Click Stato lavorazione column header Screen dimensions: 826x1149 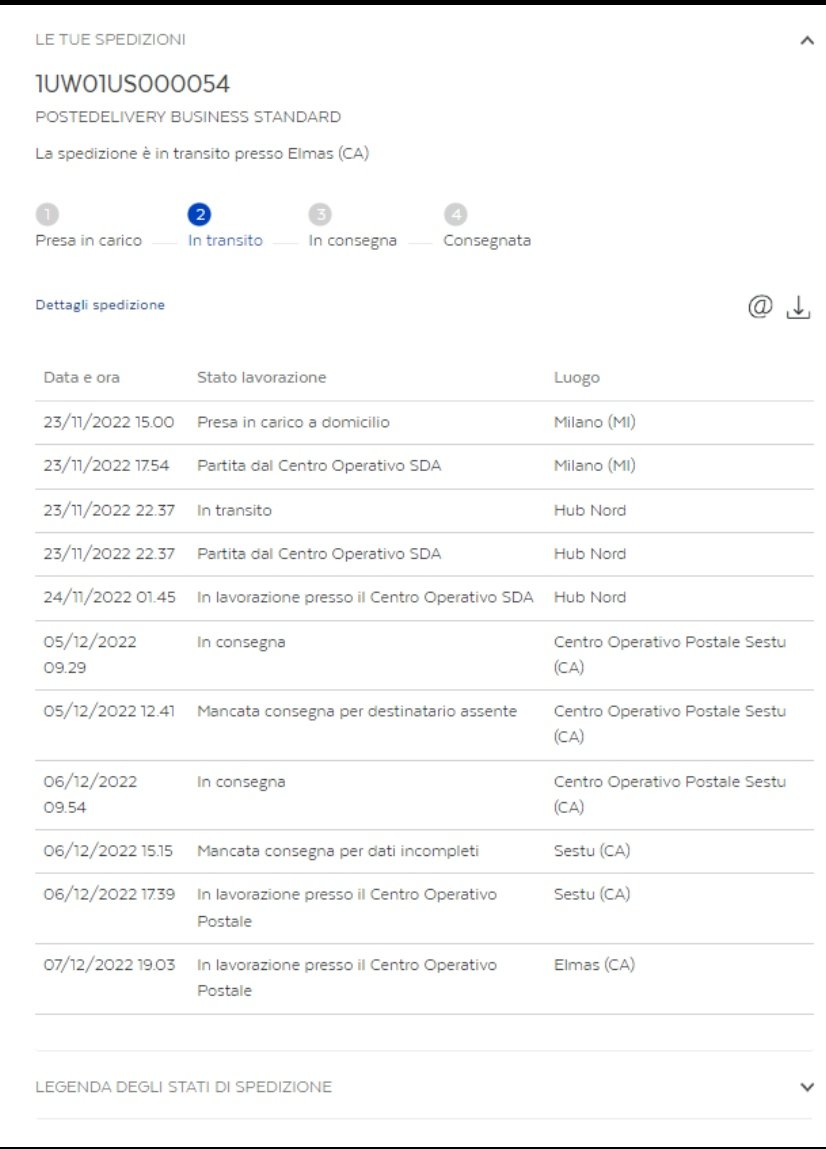pos(262,377)
